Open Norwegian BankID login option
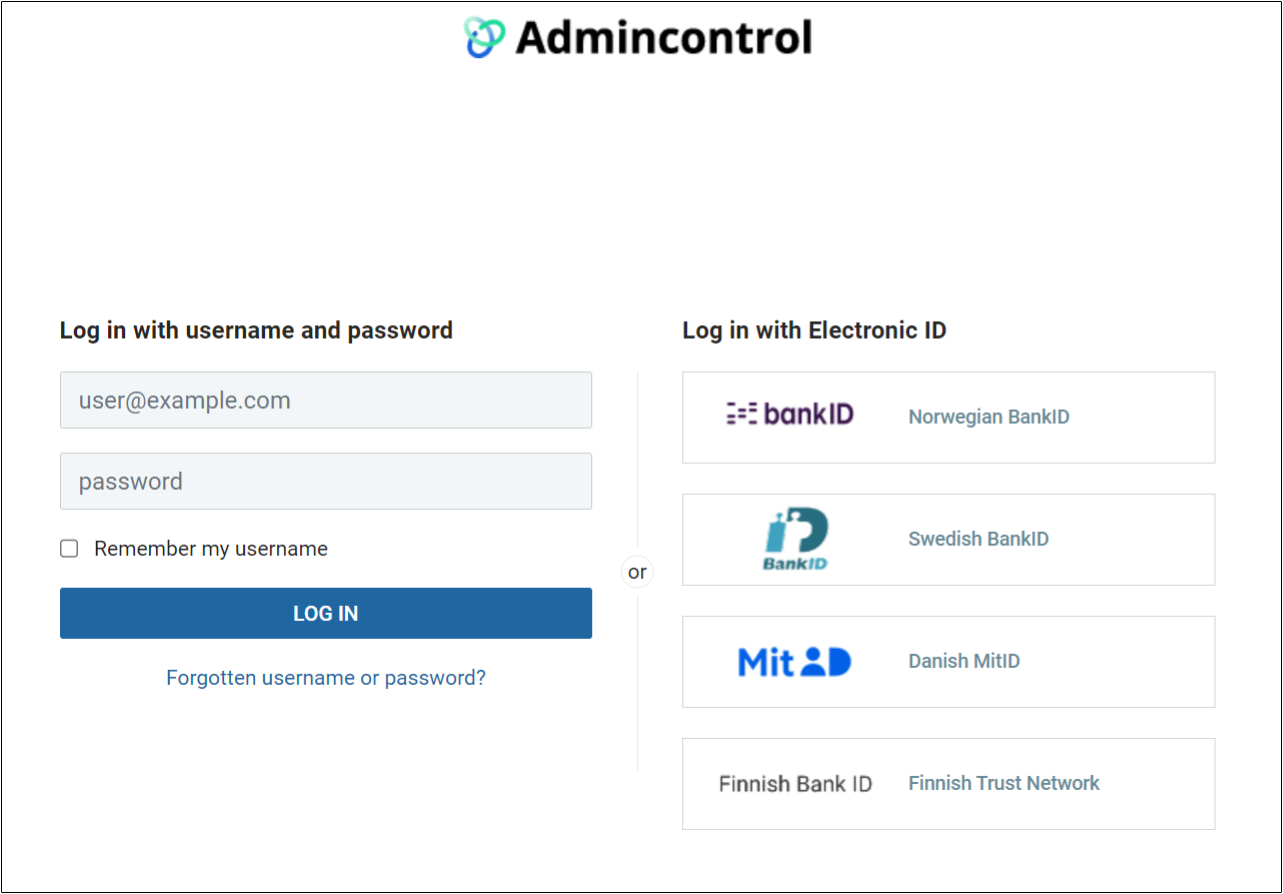Viewport: 1283px width, 894px height. point(948,417)
